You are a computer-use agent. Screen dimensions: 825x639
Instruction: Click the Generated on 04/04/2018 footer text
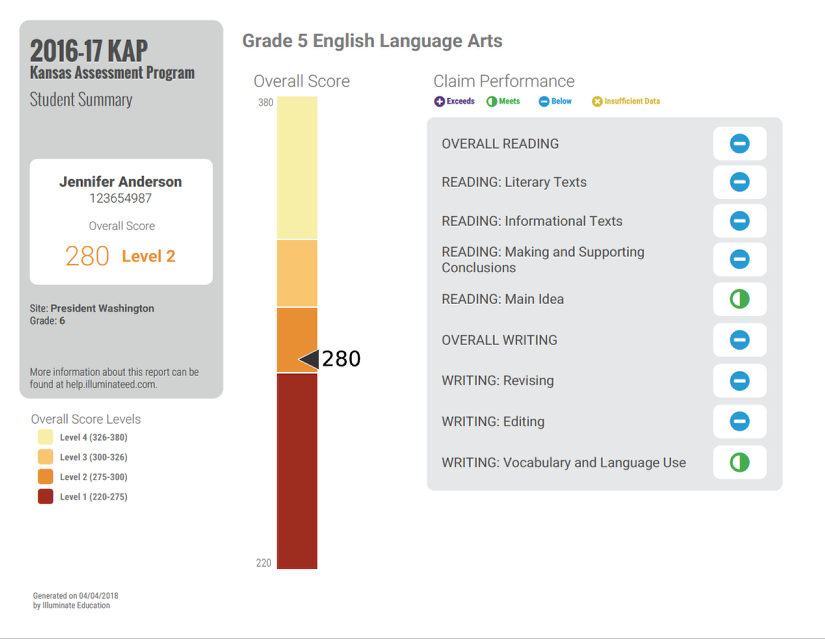coord(75,596)
